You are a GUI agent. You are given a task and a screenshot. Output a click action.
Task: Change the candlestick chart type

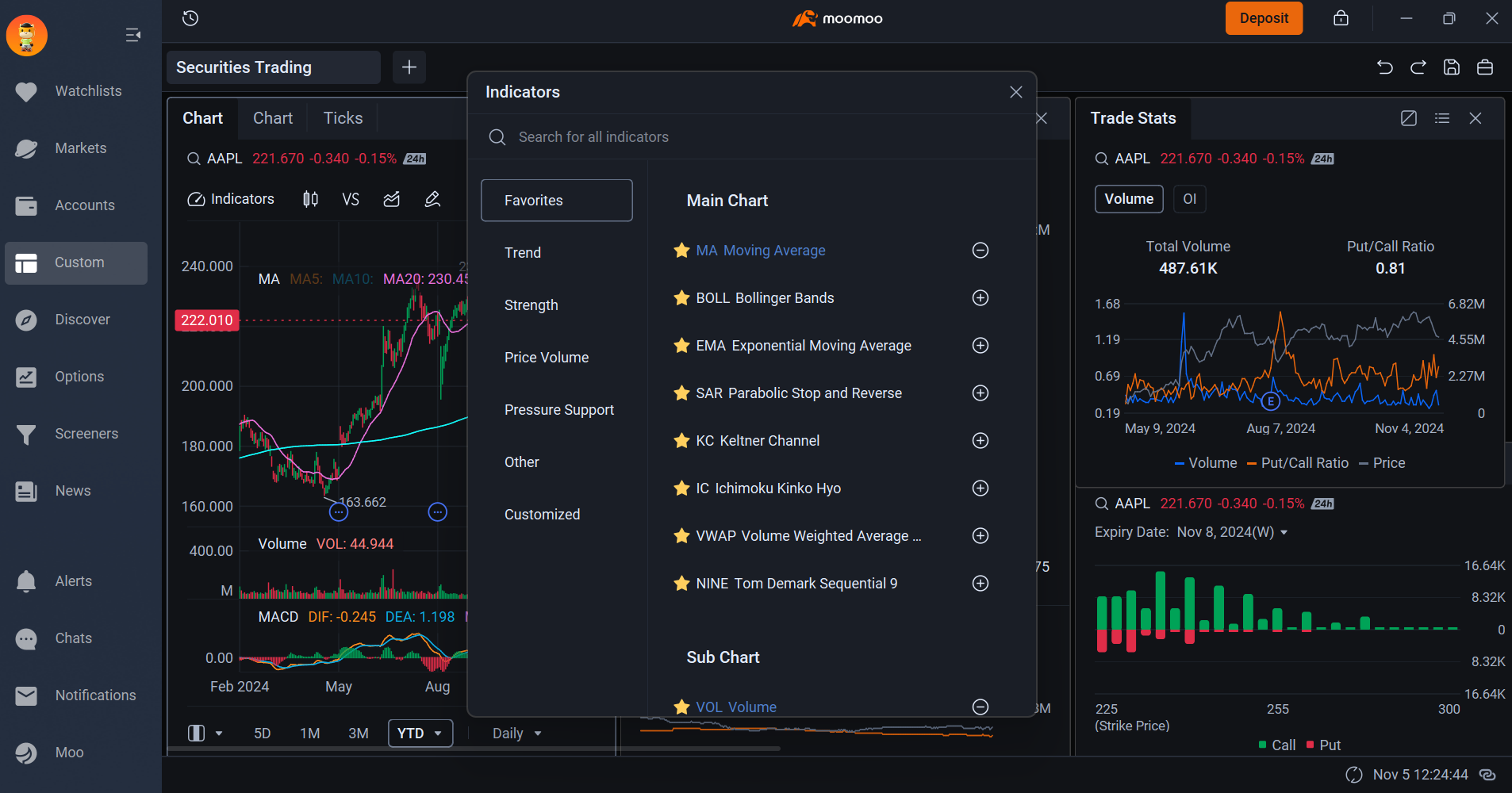pyautogui.click(x=311, y=199)
